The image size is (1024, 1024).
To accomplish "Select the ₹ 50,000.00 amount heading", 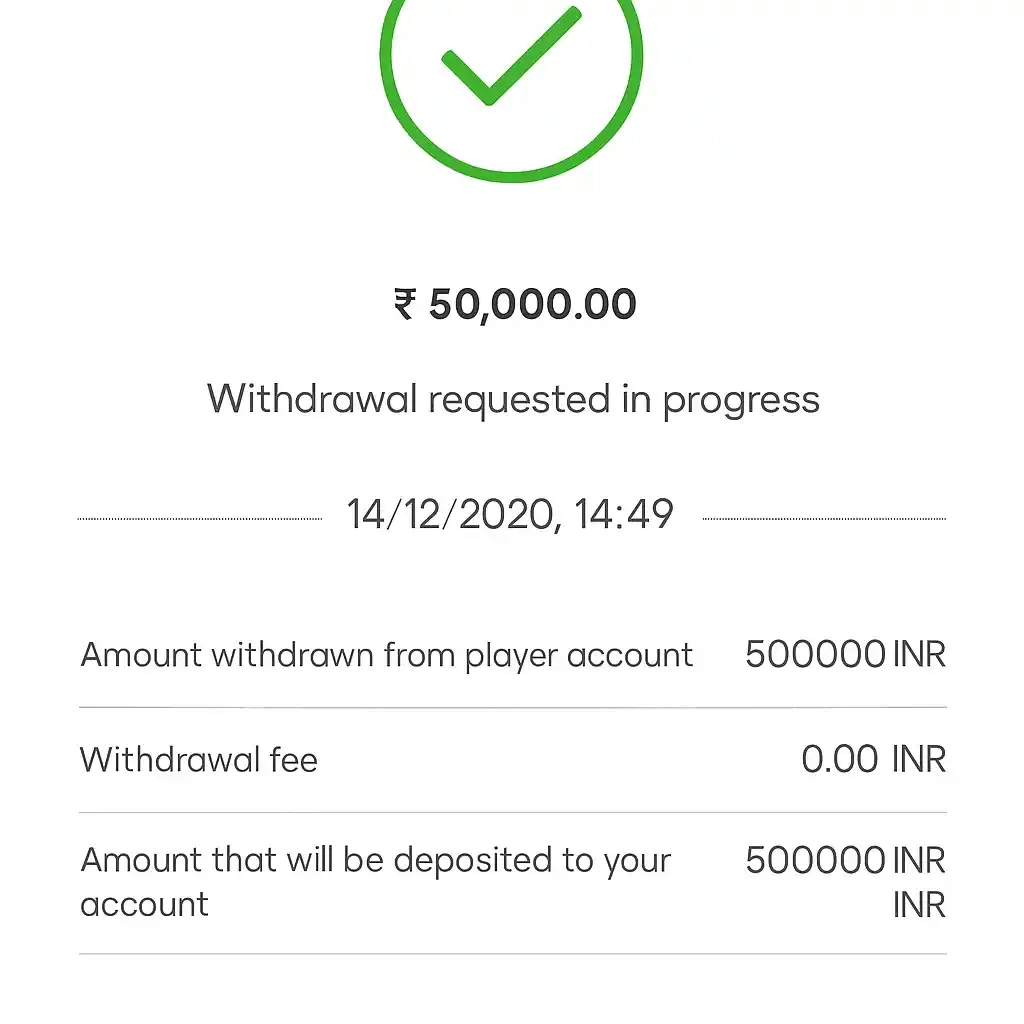I will tap(512, 304).
